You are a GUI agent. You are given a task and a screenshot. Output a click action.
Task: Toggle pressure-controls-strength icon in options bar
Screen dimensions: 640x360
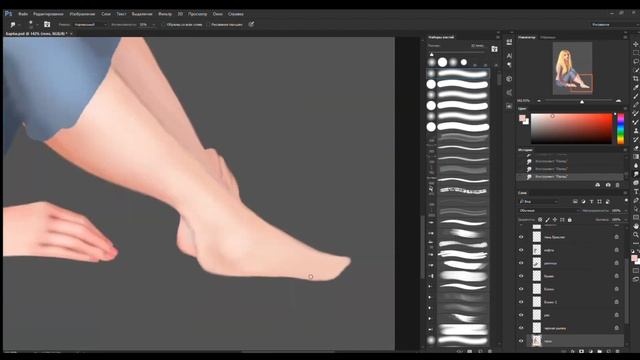coord(251,24)
